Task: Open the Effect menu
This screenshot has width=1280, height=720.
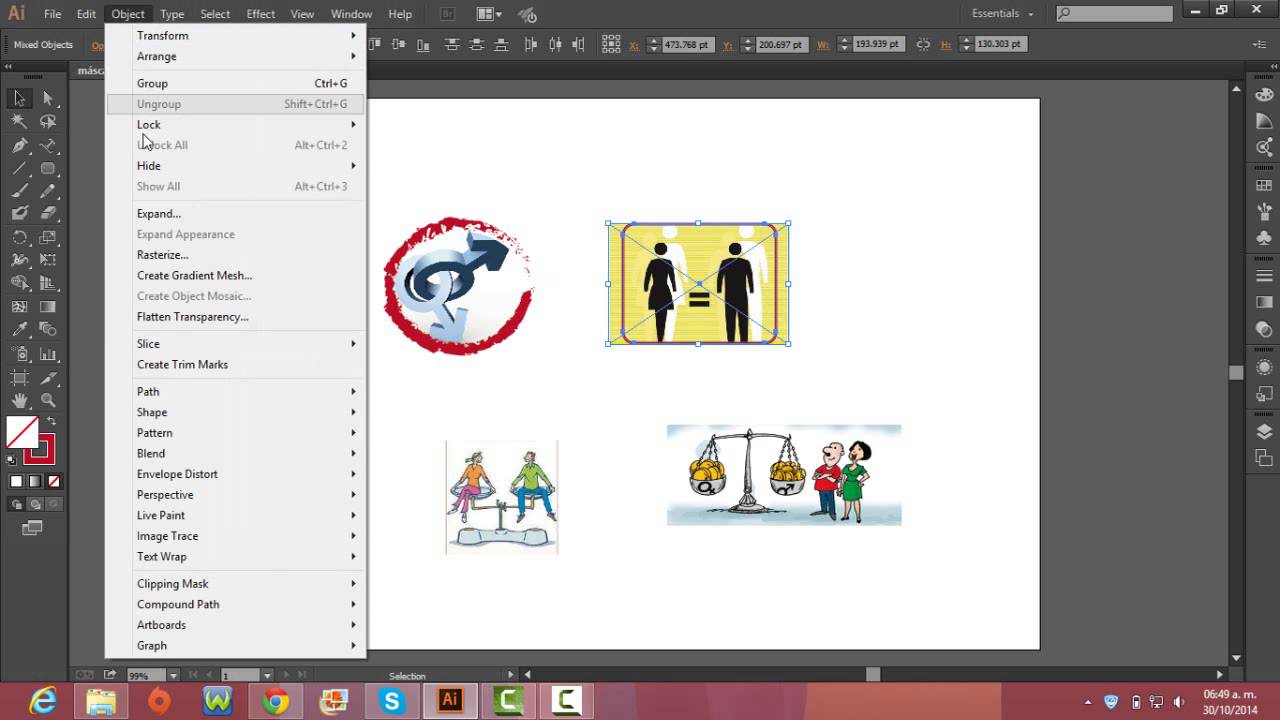Action: point(261,14)
